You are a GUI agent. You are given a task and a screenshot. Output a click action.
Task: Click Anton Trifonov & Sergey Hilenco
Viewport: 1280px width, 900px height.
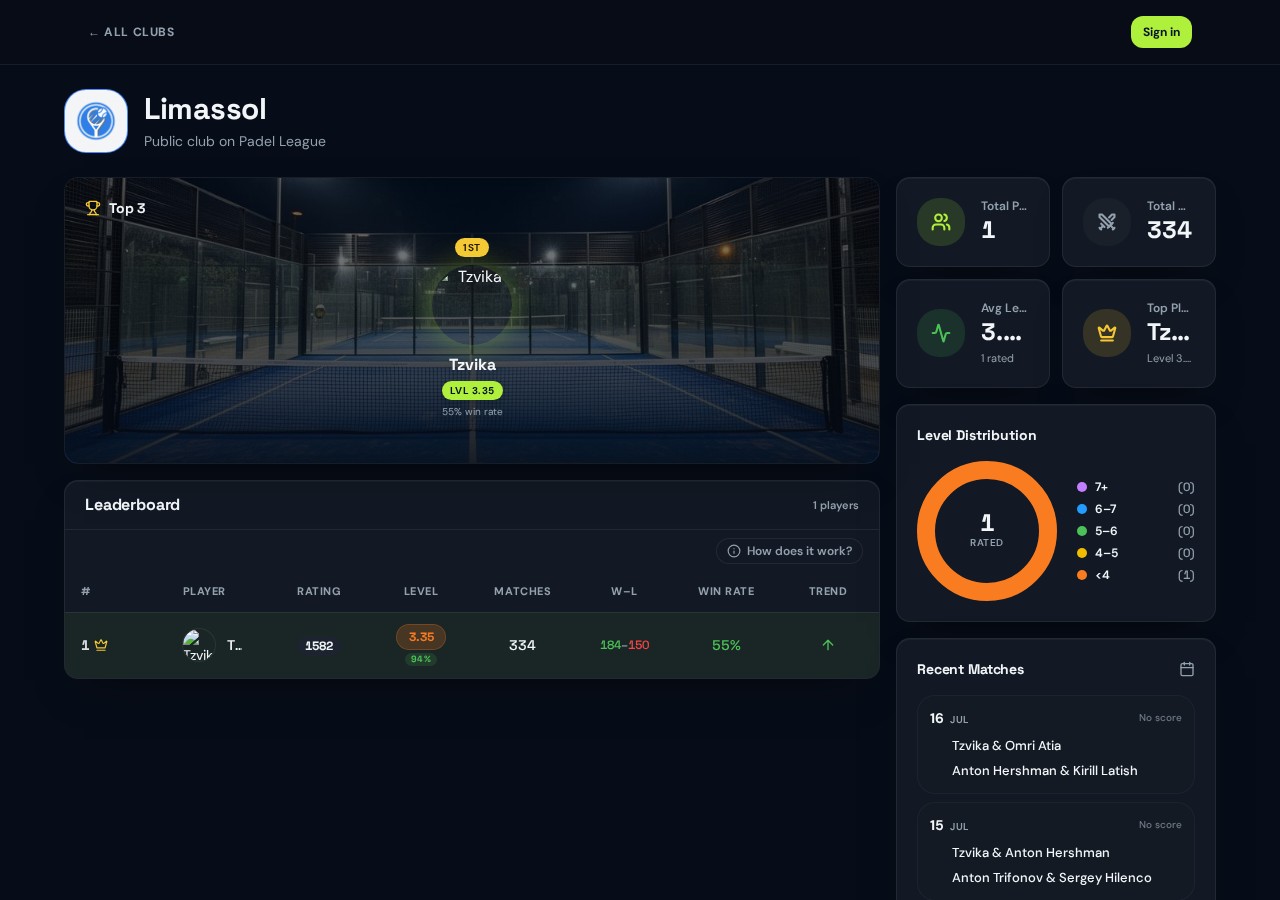(x=1052, y=878)
